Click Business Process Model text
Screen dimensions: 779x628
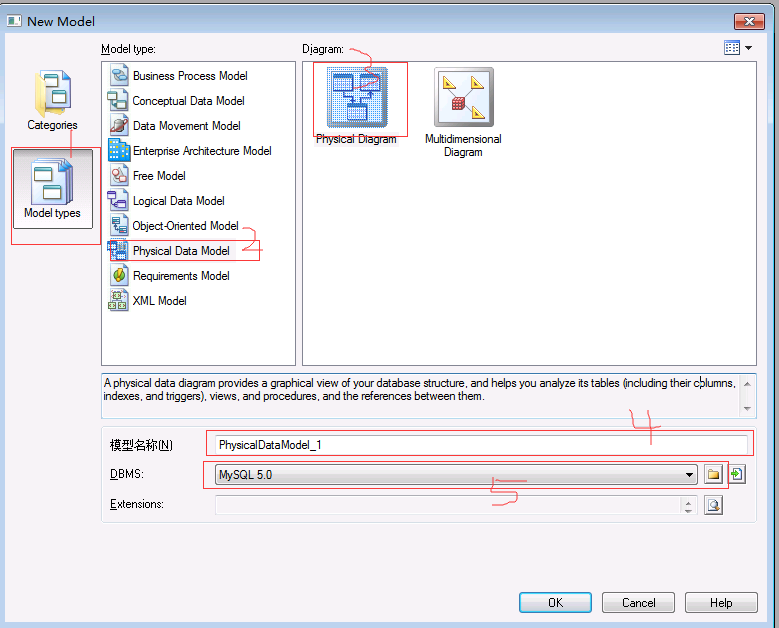pyautogui.click(x=190, y=76)
